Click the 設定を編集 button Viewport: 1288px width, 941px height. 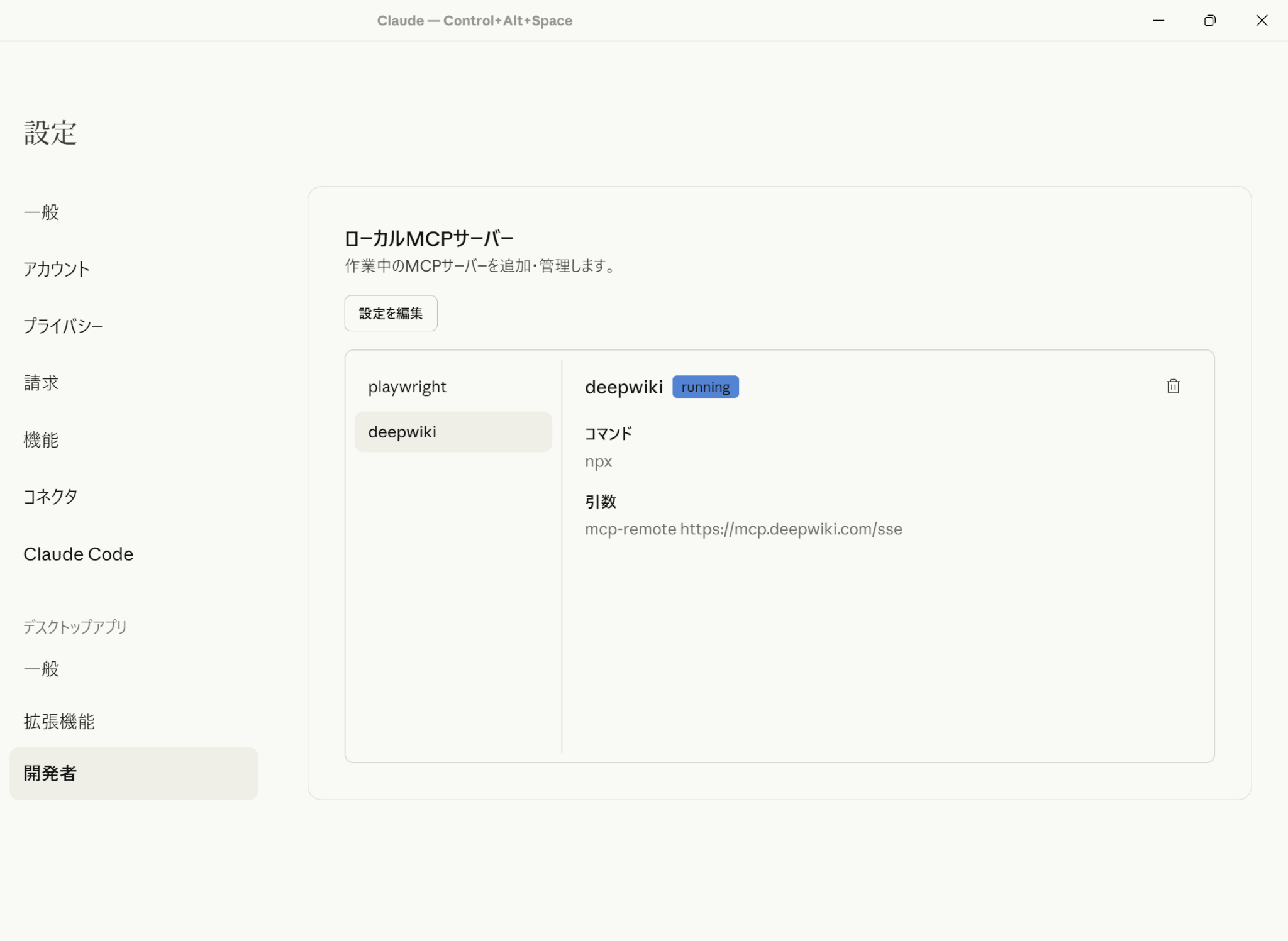tap(391, 313)
